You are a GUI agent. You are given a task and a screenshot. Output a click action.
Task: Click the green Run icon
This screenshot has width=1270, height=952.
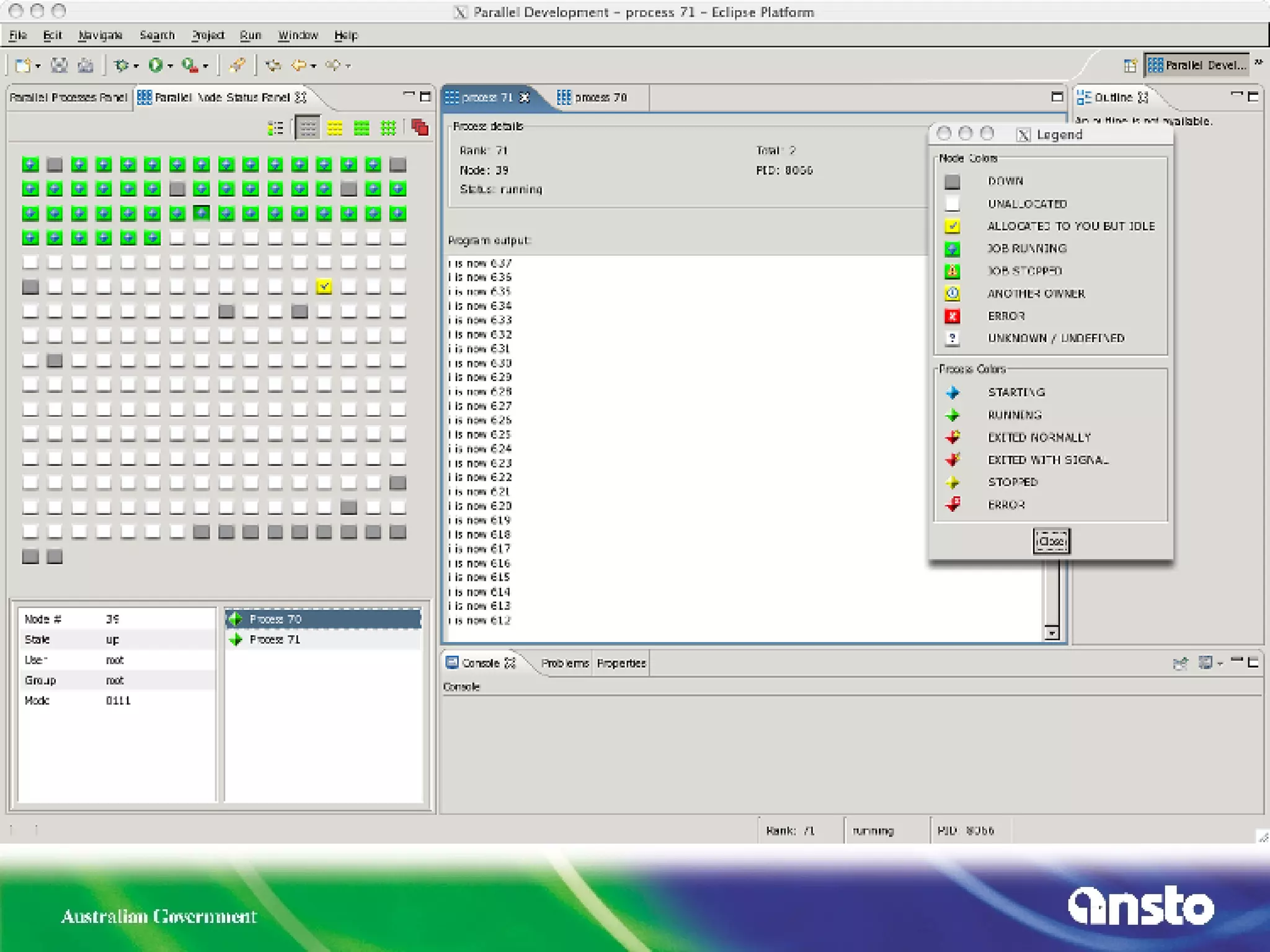click(x=155, y=65)
